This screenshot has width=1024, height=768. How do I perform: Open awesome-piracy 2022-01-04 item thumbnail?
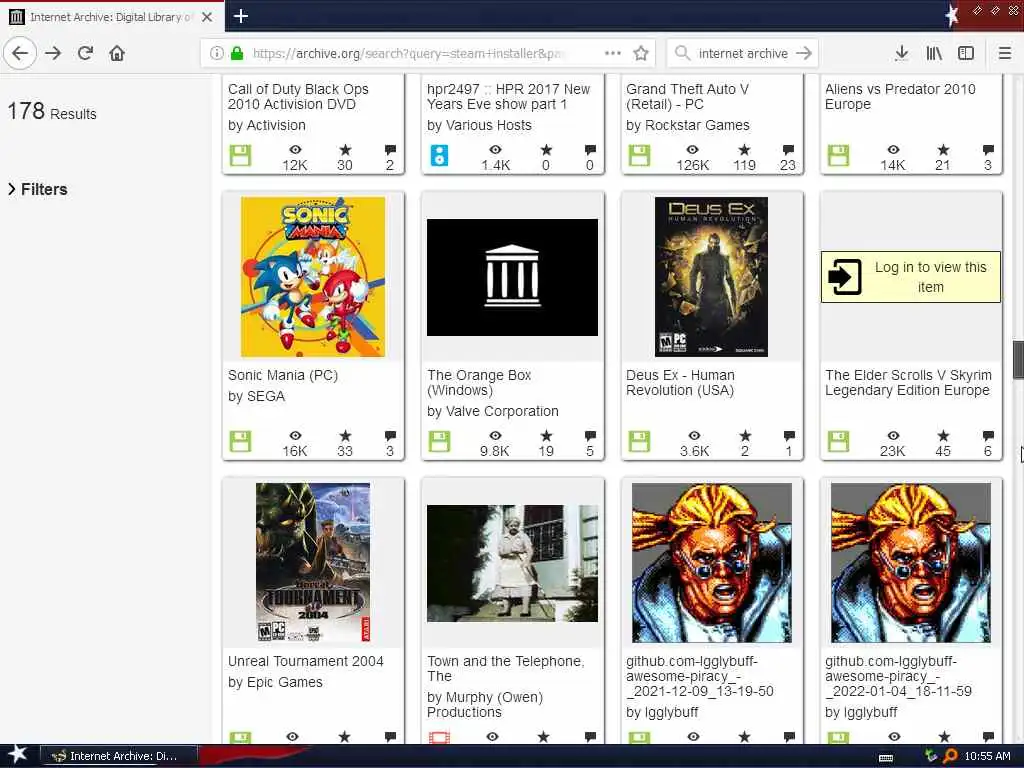click(910, 563)
